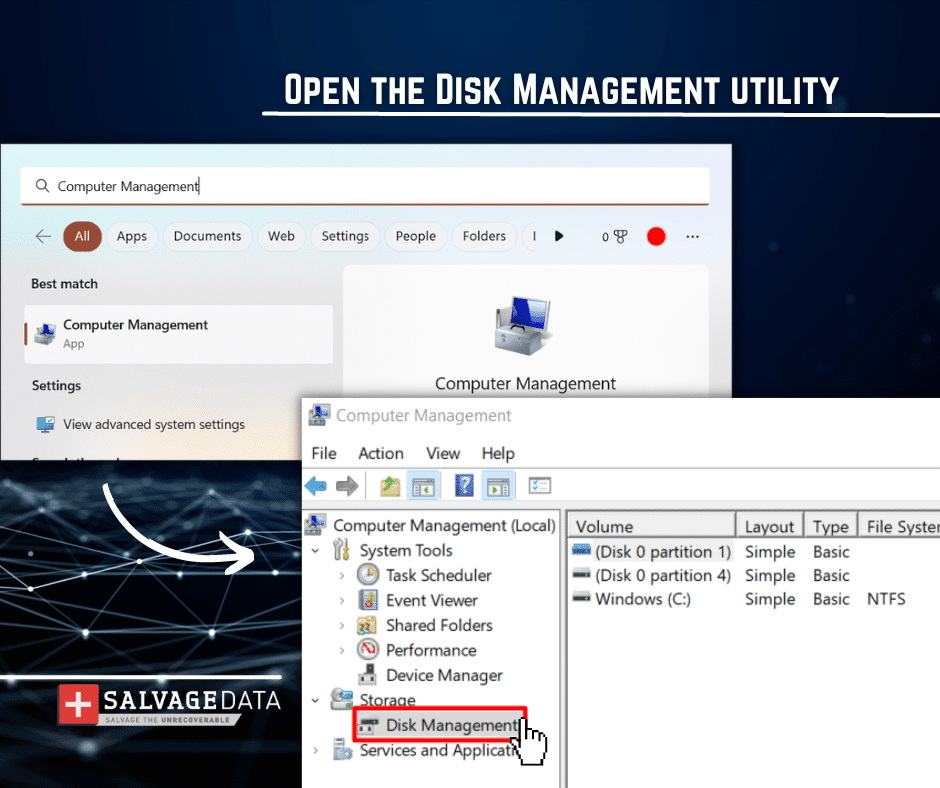This screenshot has width=940, height=788.
Task: Click the red profile circle
Action: point(656,236)
